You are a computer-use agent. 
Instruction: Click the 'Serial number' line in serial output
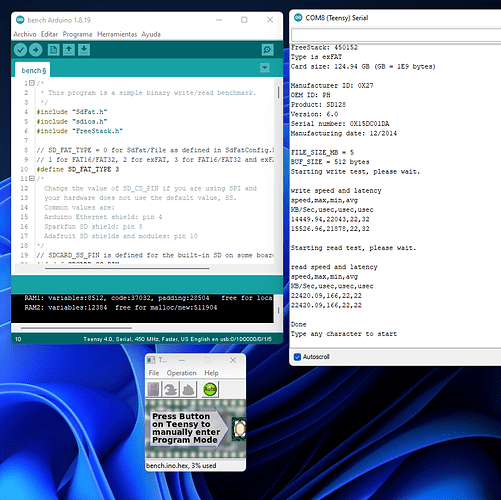[340, 124]
